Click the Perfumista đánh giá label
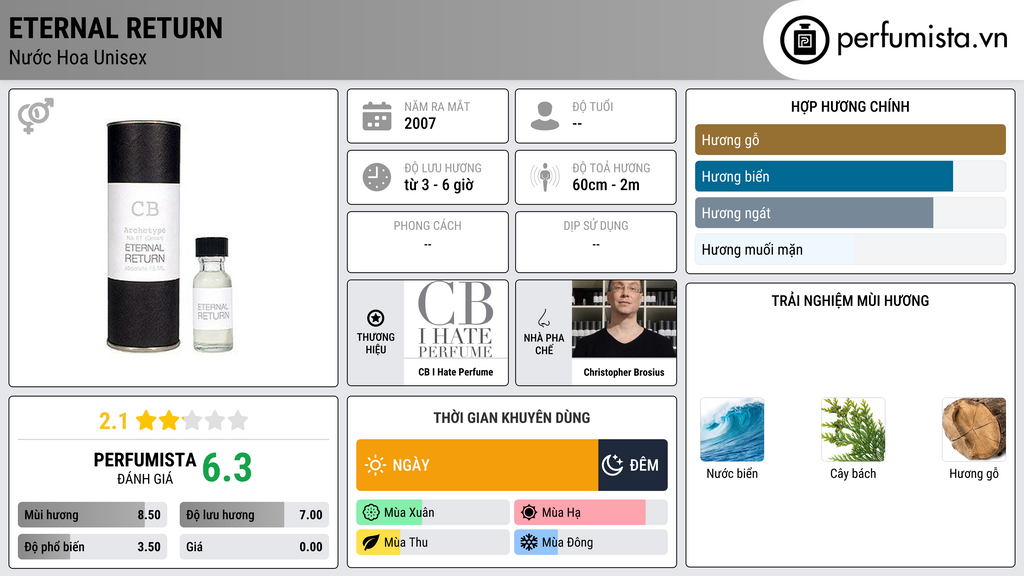Image resolution: width=1024 pixels, height=576 pixels. 145,468
